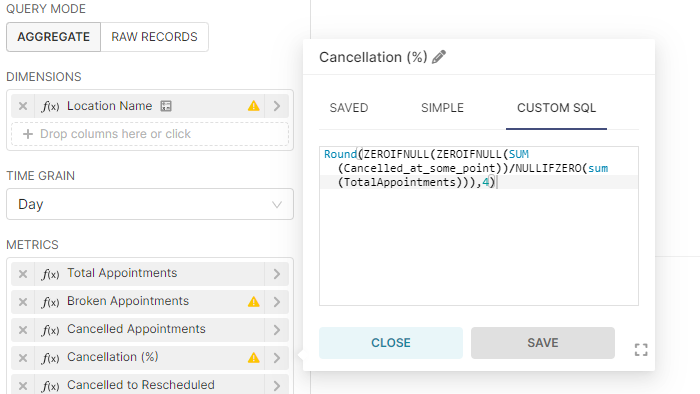Click the warning icon on Broken Appointments

[x=254, y=302]
